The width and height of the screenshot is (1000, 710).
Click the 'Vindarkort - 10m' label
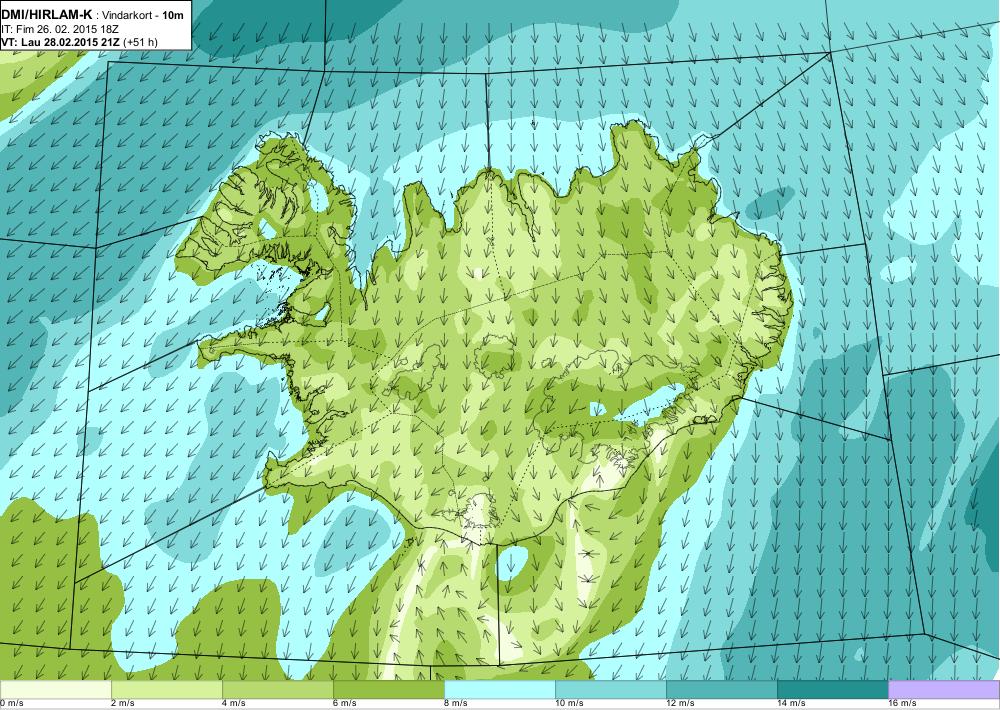(x=143, y=14)
